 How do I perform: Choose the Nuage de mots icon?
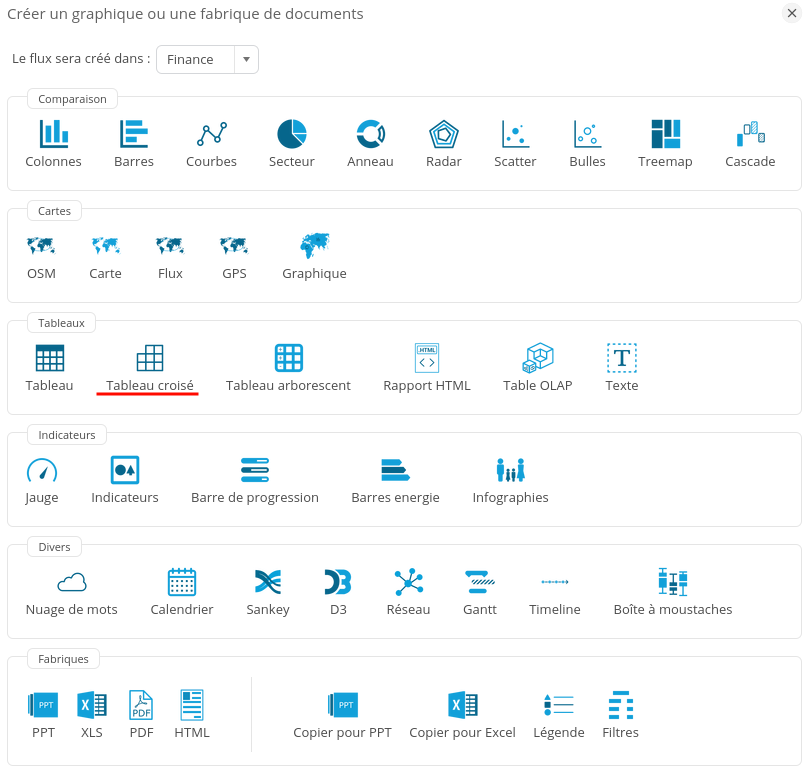71,582
